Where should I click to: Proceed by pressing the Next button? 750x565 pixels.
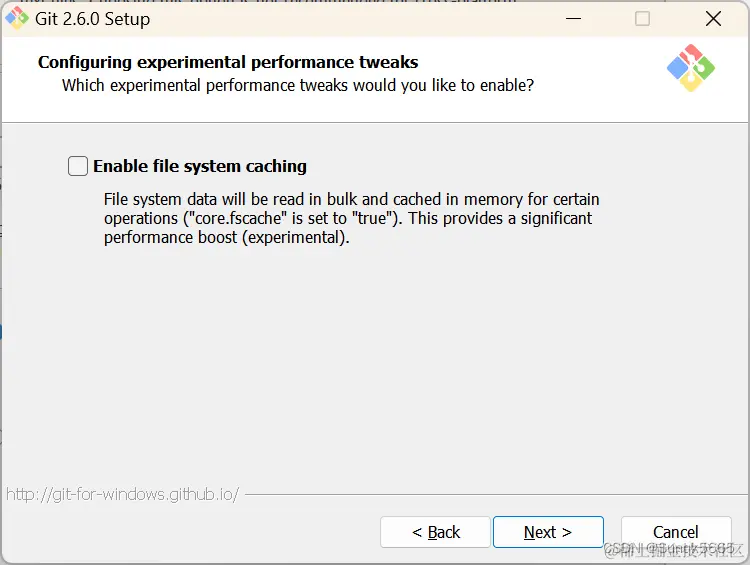point(548,532)
